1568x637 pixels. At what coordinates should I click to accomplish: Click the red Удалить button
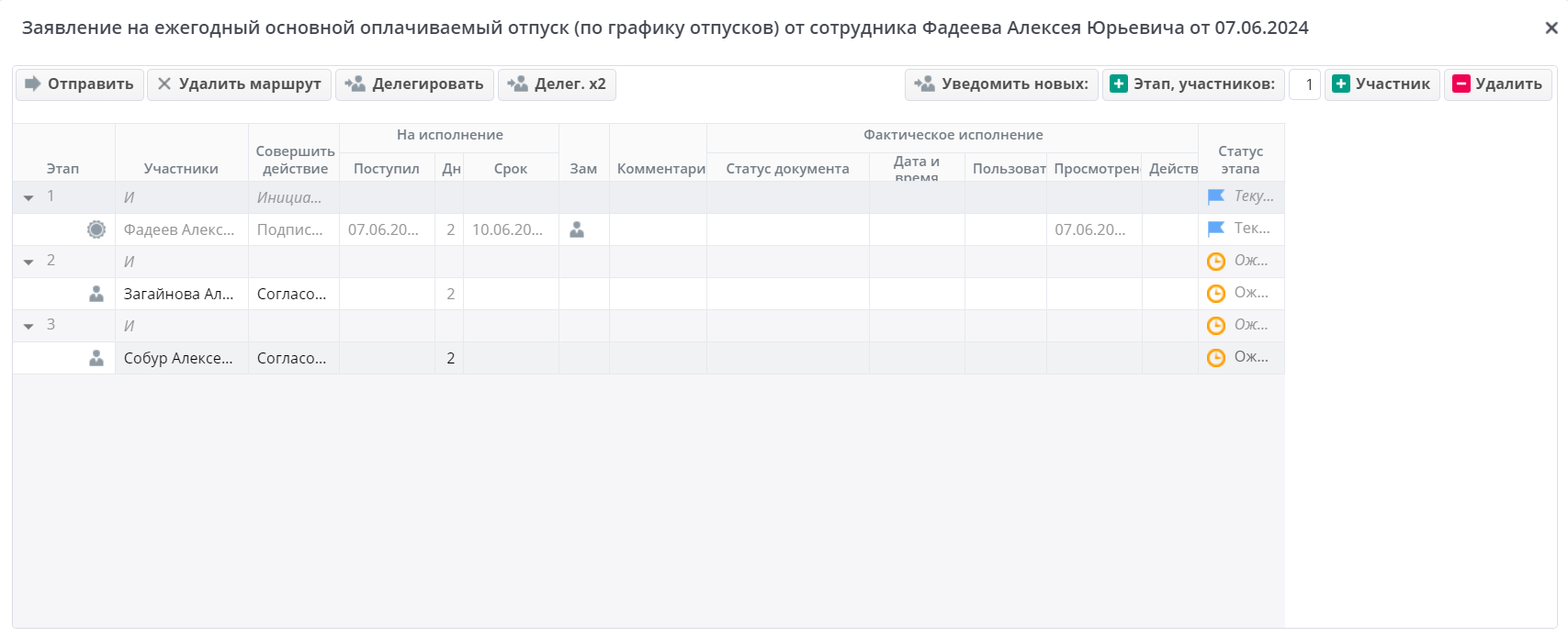[1498, 84]
